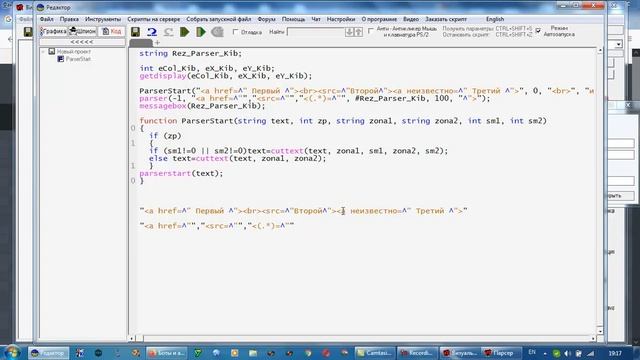Click the blue undo arrow icon
The image size is (640, 360).
(x=152, y=32)
